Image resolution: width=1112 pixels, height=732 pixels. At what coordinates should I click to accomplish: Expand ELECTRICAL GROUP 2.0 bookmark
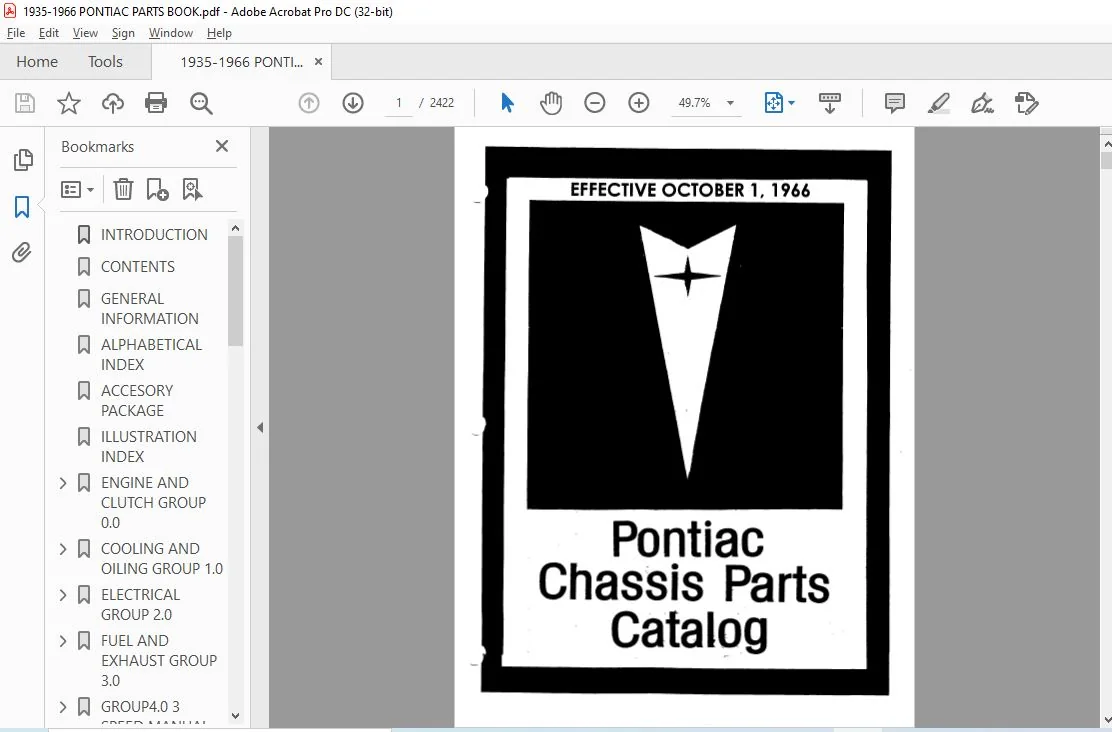point(63,595)
